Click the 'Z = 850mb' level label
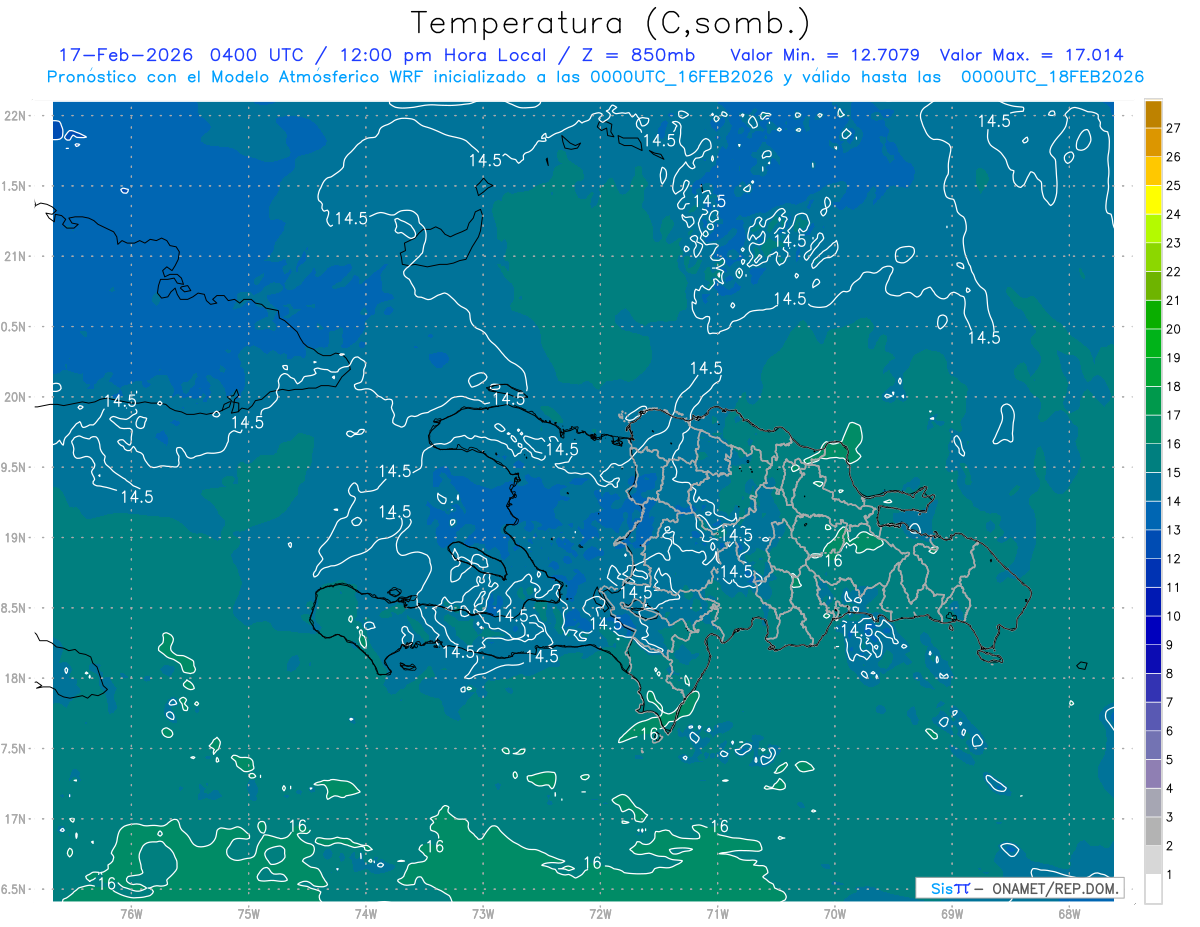 (635, 55)
